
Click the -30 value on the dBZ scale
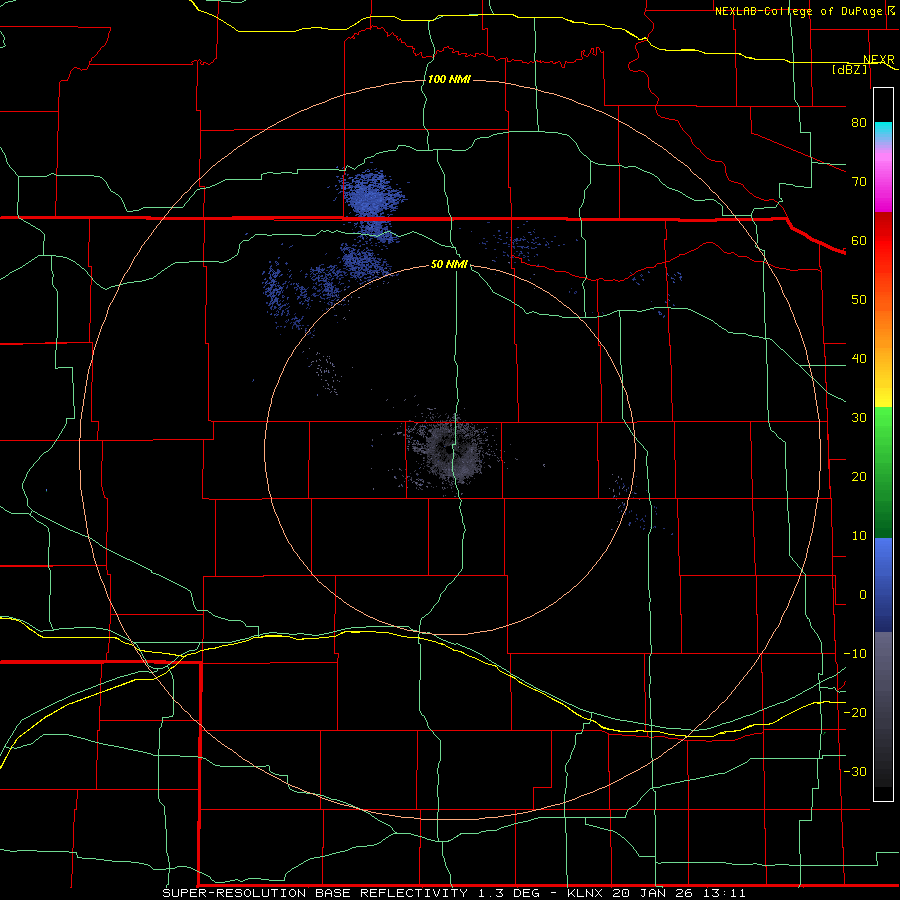855,772
